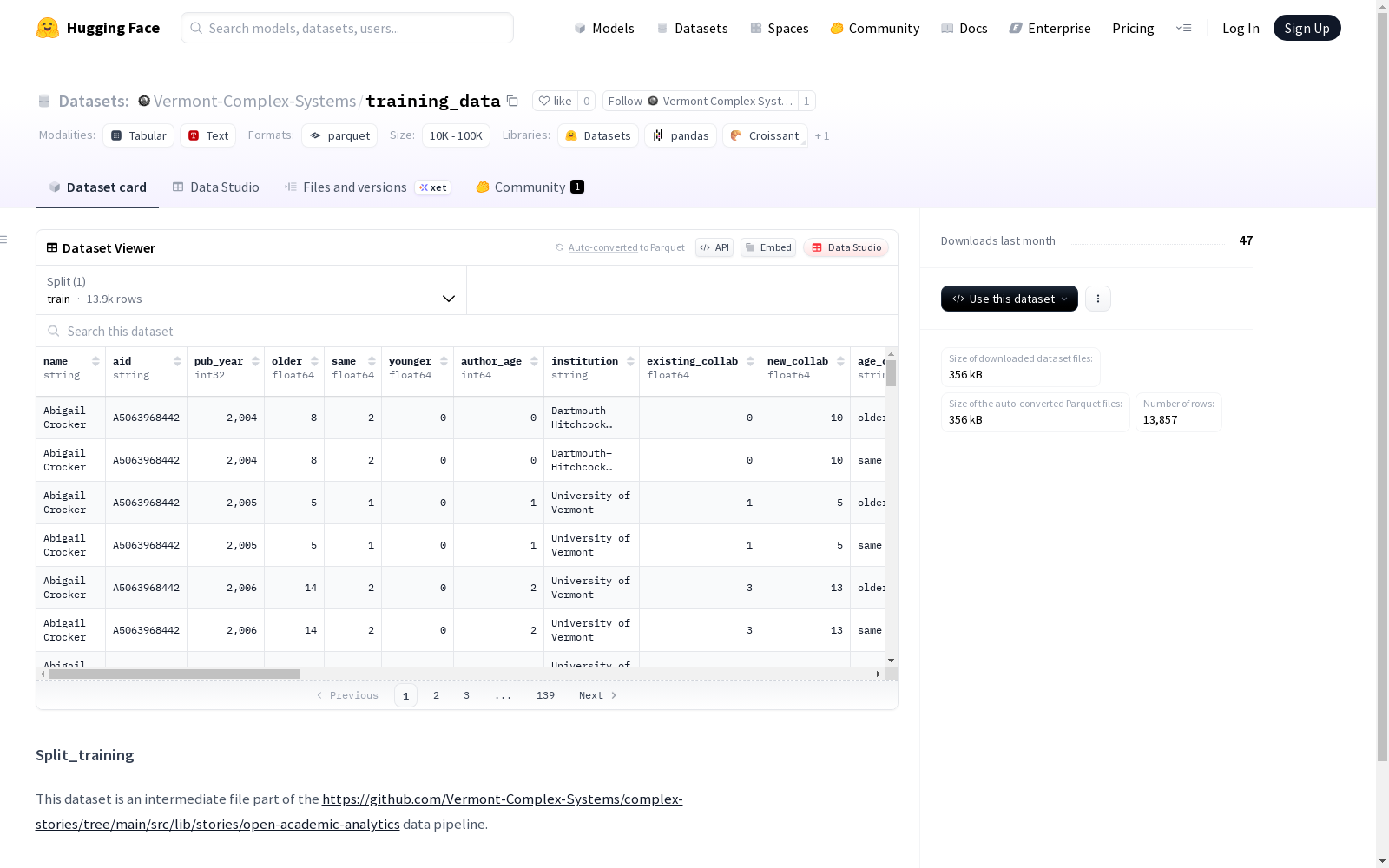Open the navigation more-options menu icon
This screenshot has height=868, width=1389.
tap(1183, 28)
